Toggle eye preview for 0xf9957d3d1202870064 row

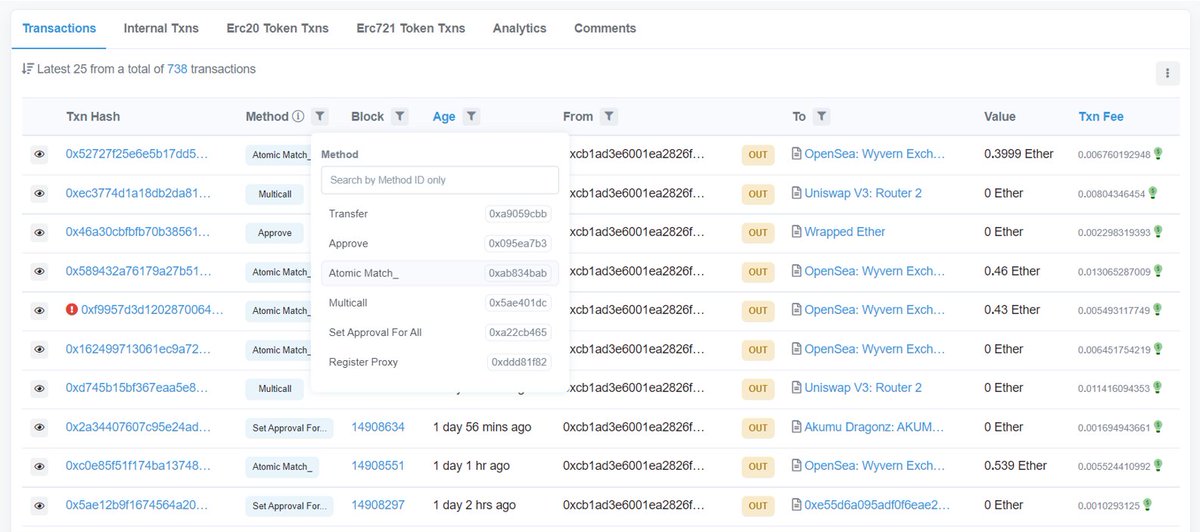point(39,311)
